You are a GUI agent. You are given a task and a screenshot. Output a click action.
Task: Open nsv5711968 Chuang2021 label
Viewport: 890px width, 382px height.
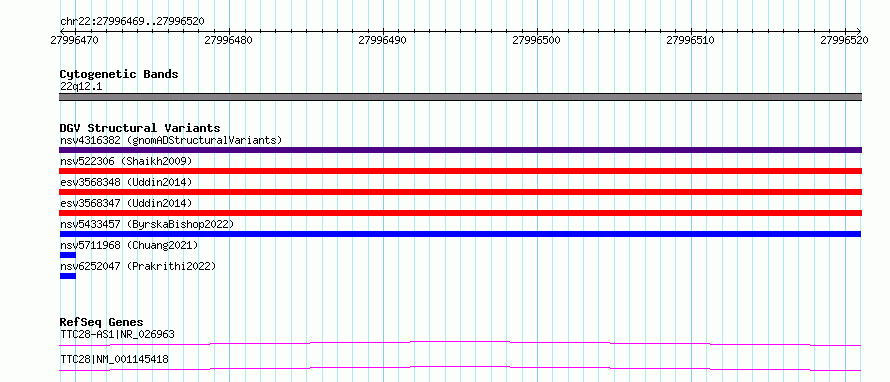[x=129, y=245]
